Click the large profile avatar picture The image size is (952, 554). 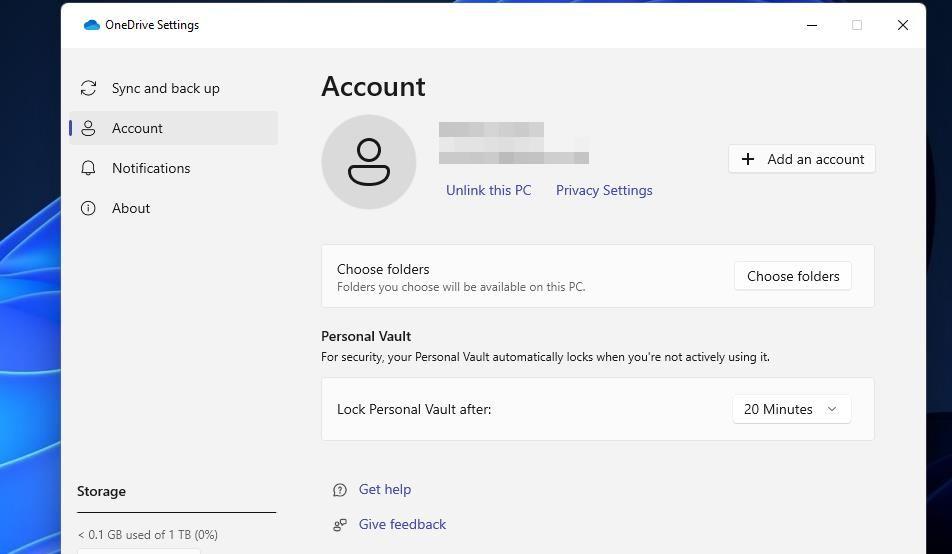tap(368, 162)
